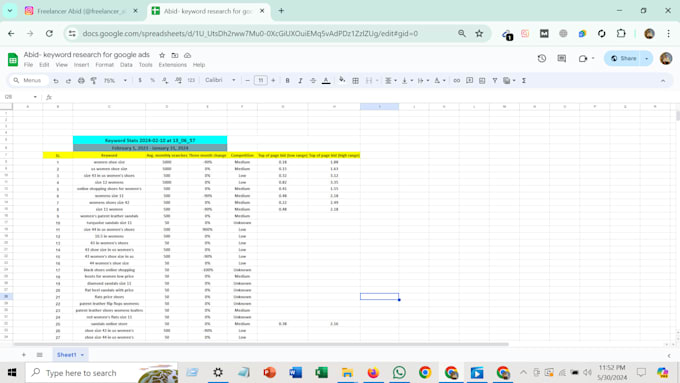The height and width of the screenshot is (383, 680).
Task: Click the name box cell reference
Action: coord(21,97)
